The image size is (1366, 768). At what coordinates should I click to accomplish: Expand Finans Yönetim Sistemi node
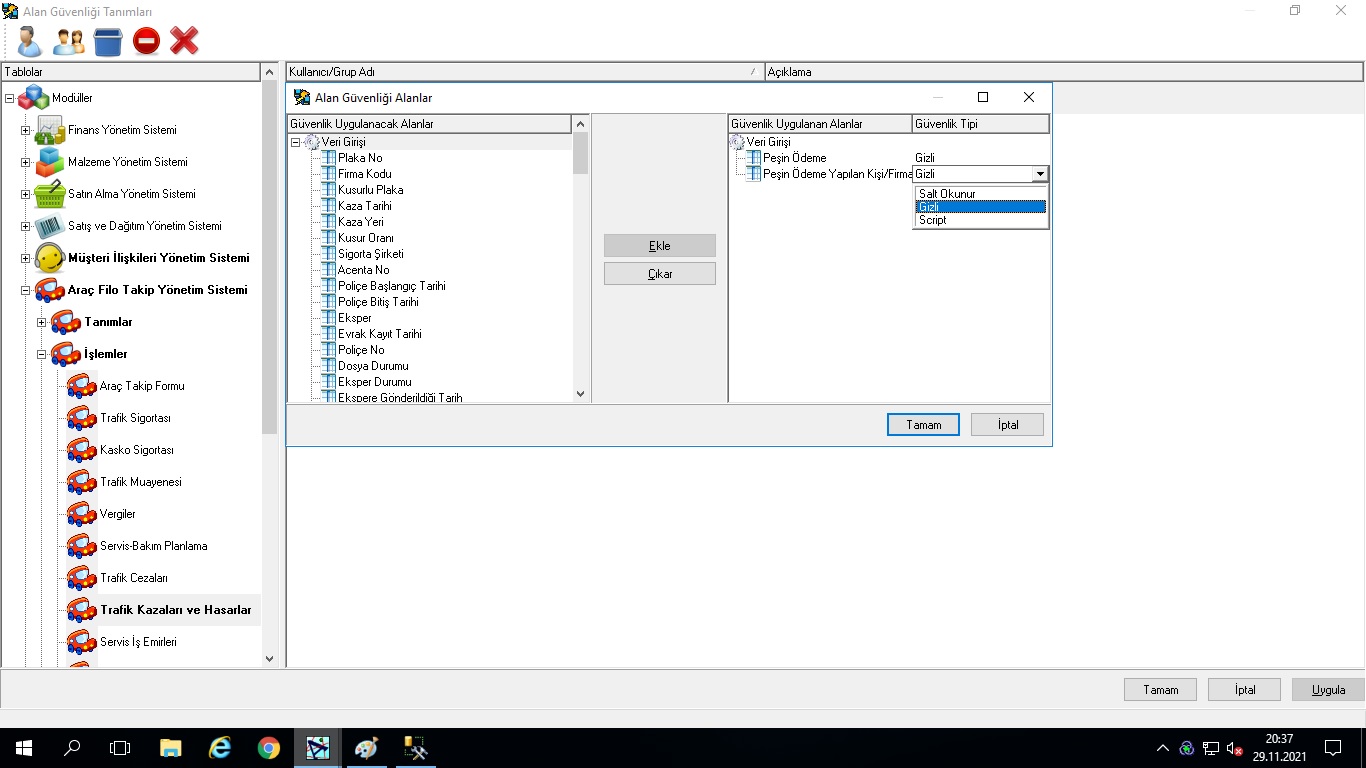26,130
